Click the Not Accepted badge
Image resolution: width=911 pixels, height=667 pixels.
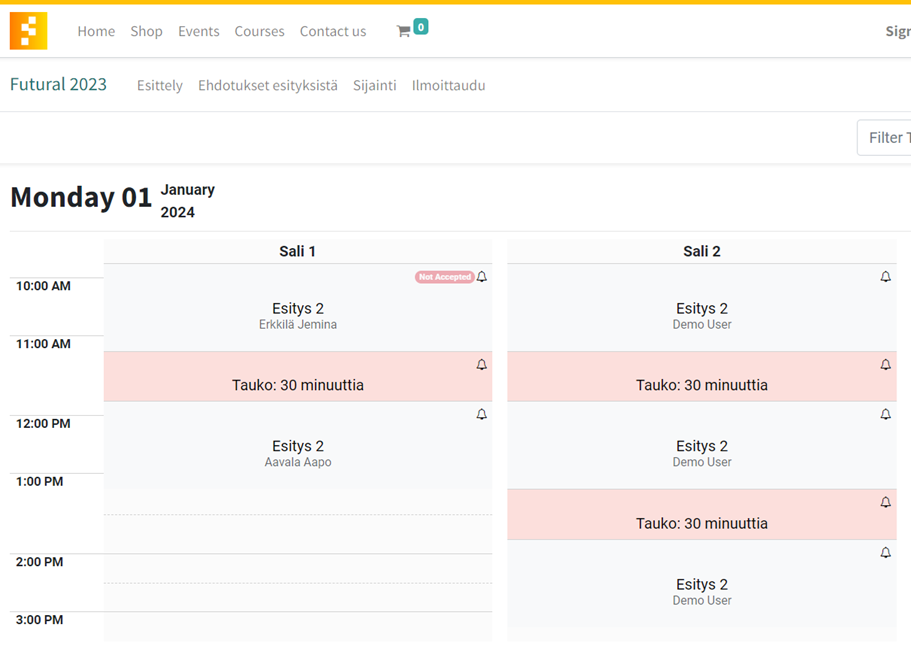444,277
